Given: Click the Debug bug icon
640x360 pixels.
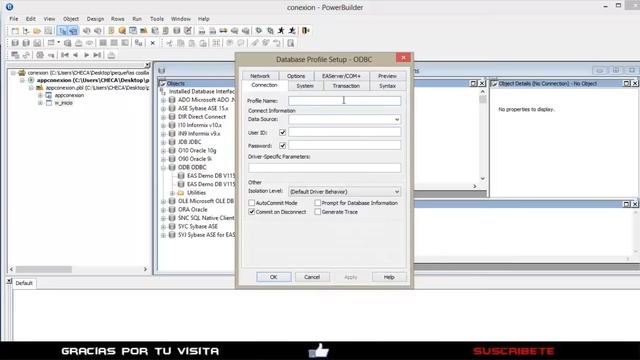Looking at the screenshot, I should tap(259, 31).
